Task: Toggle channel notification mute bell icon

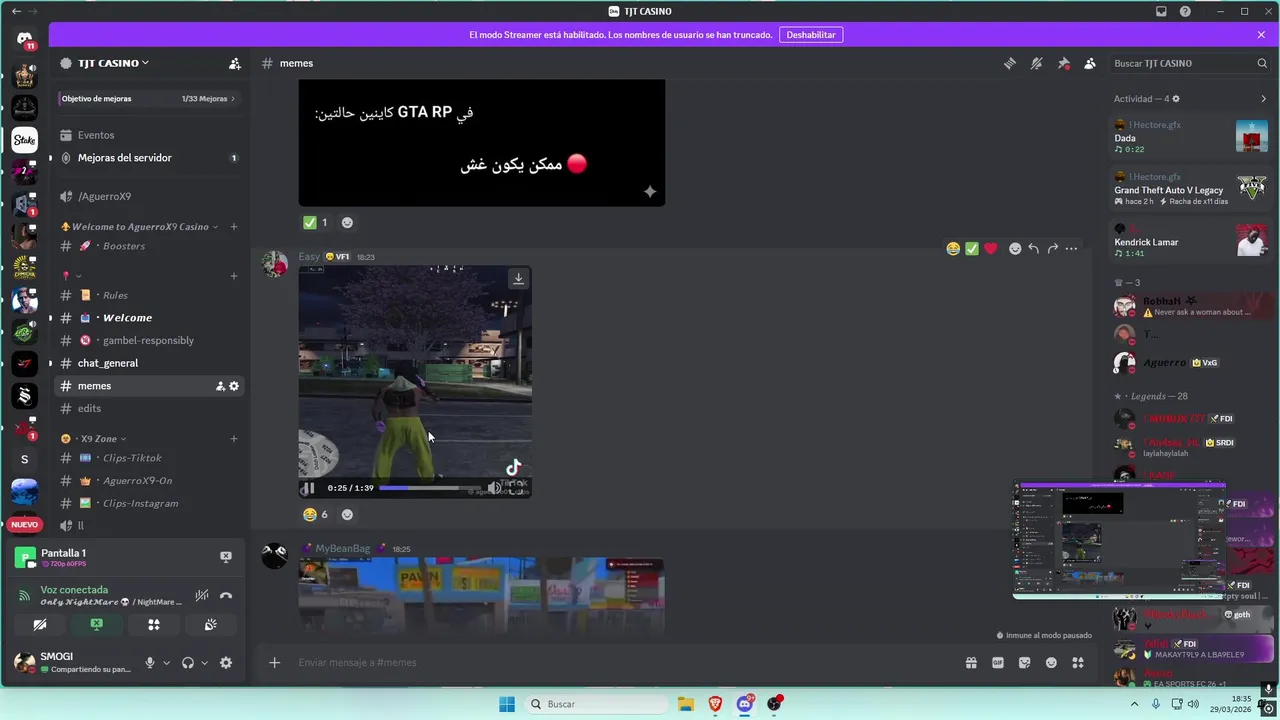Action: tap(1037, 63)
